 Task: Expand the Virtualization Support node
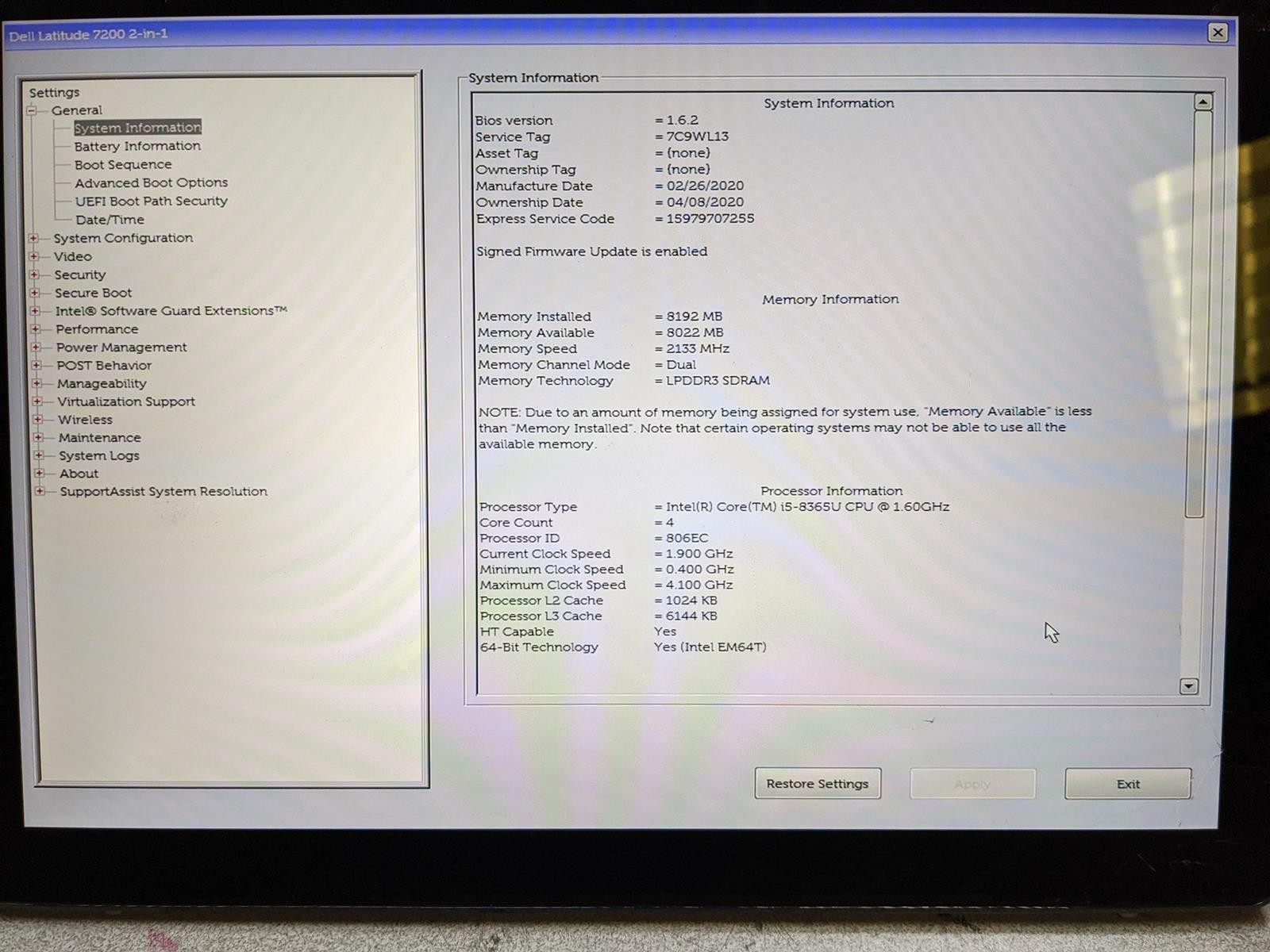click(37, 401)
